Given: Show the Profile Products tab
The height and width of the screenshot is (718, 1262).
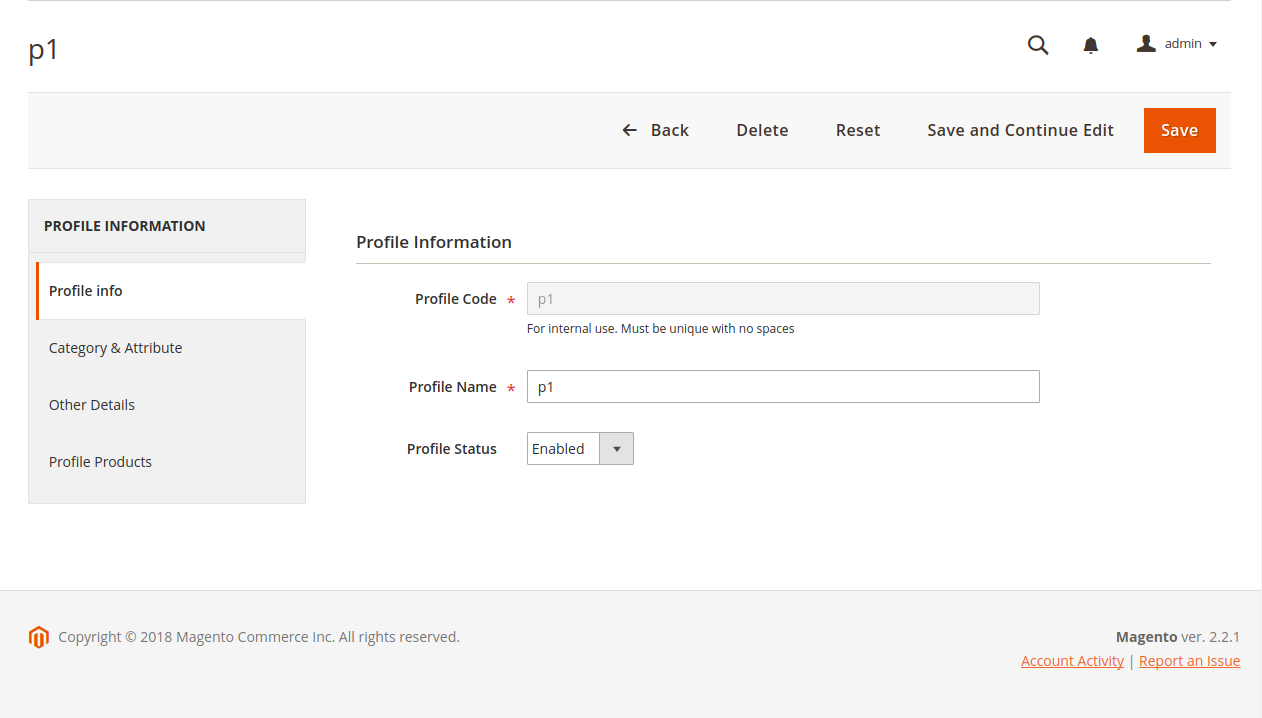Looking at the screenshot, I should [x=100, y=462].
